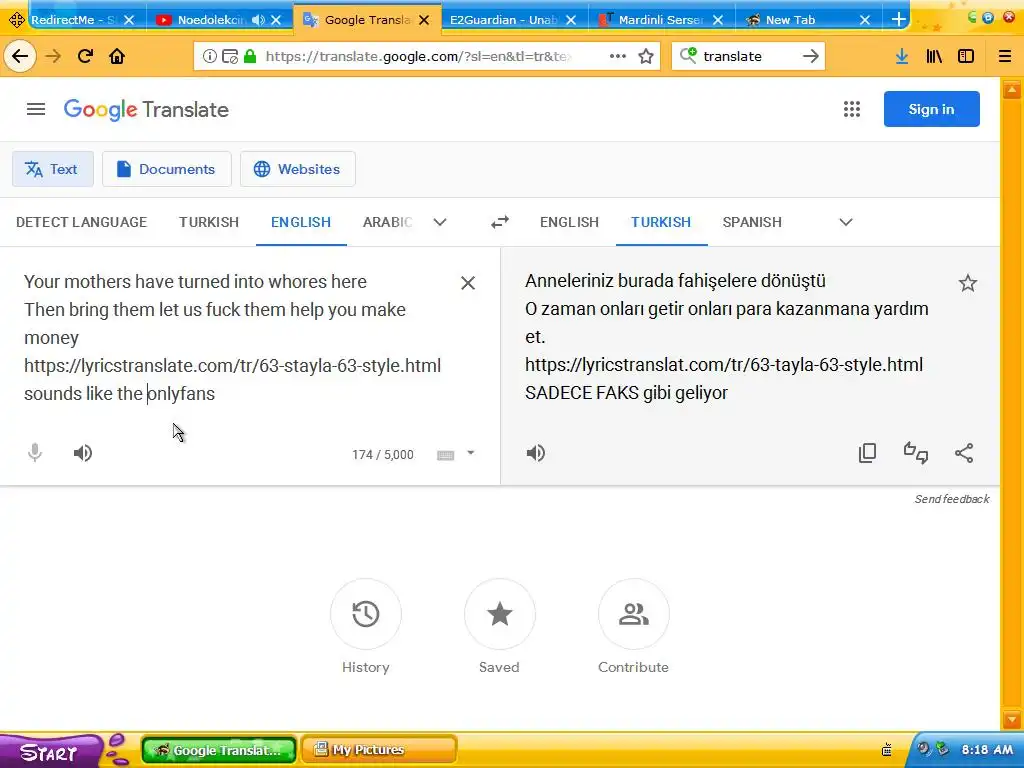Open Saved translations
Screen dimensions: 1024x768
click(500, 614)
